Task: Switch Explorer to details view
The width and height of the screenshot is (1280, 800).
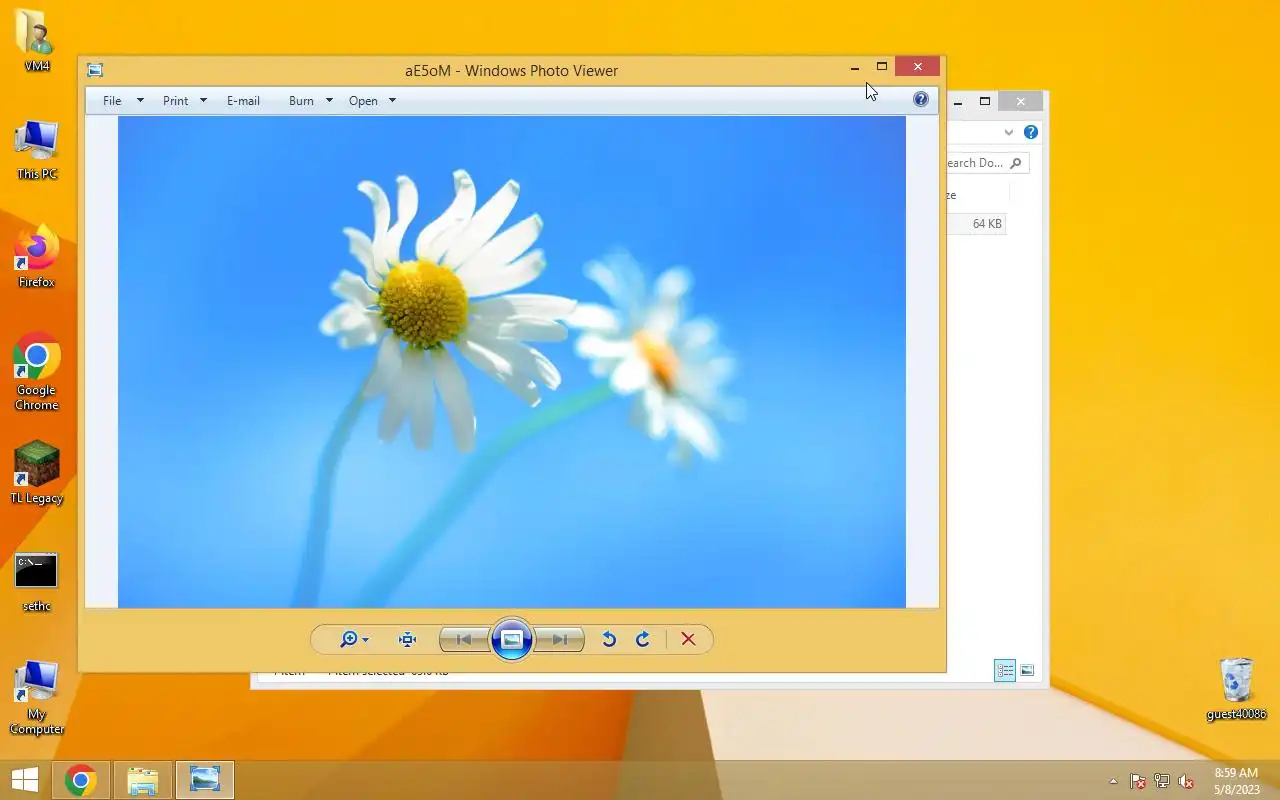Action: [x=1005, y=670]
